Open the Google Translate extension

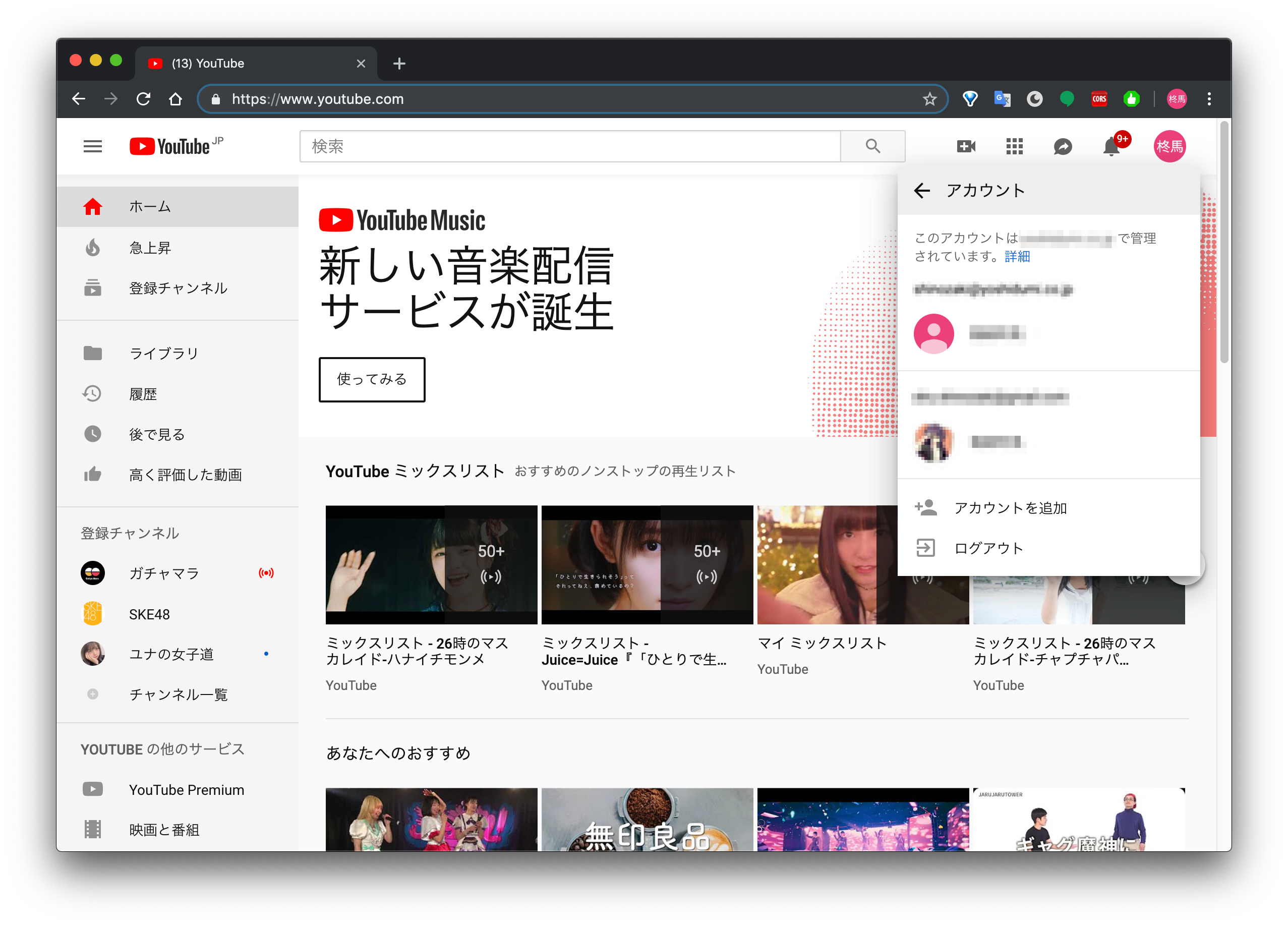tap(1003, 99)
